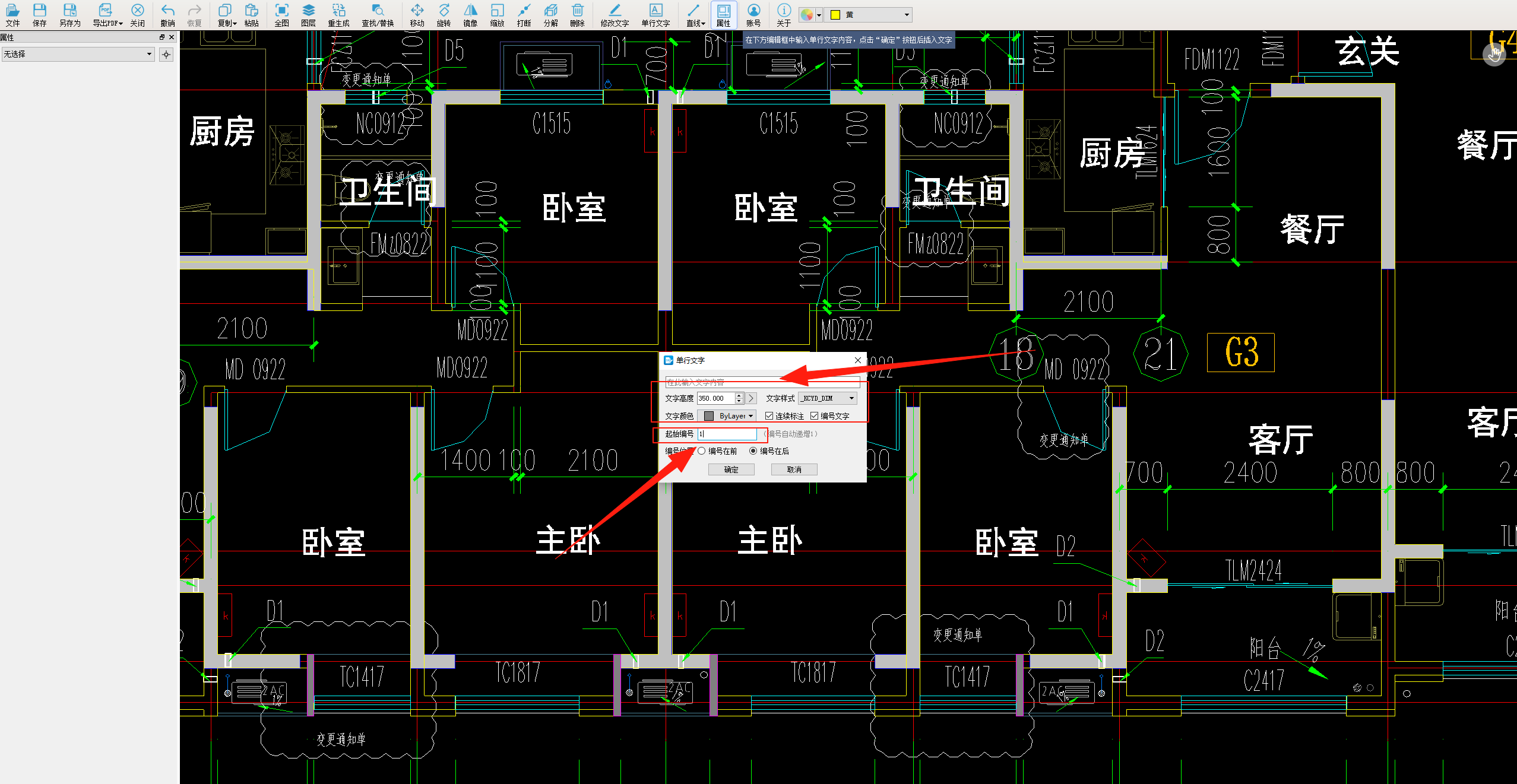This screenshot has width=1517, height=784.
Task: Select the 编号在后 radio button
Action: point(753,451)
